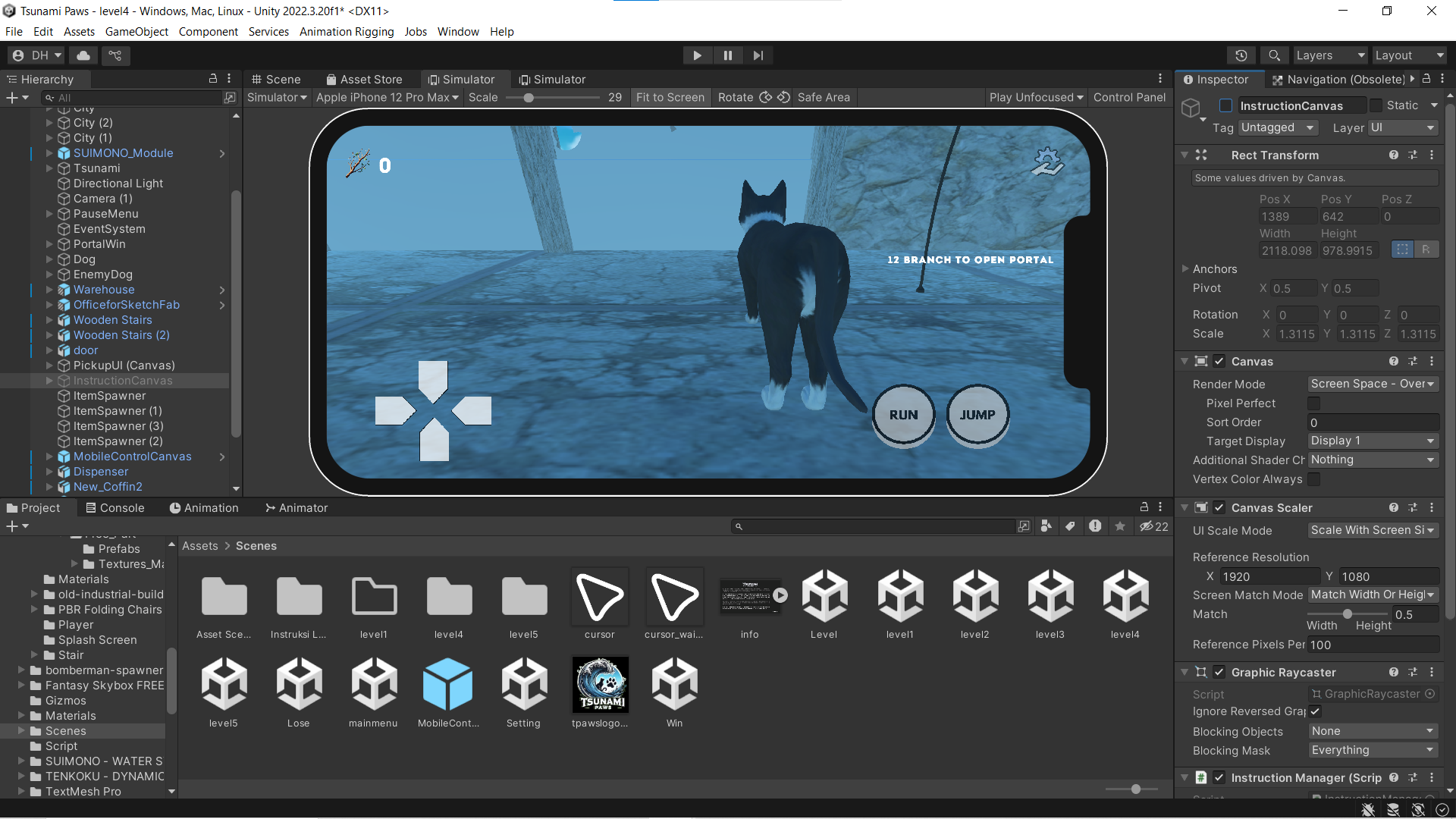Viewport: 1456px width, 819px height.
Task: Click the undo history icon in toolbar
Action: pyautogui.click(x=1241, y=55)
